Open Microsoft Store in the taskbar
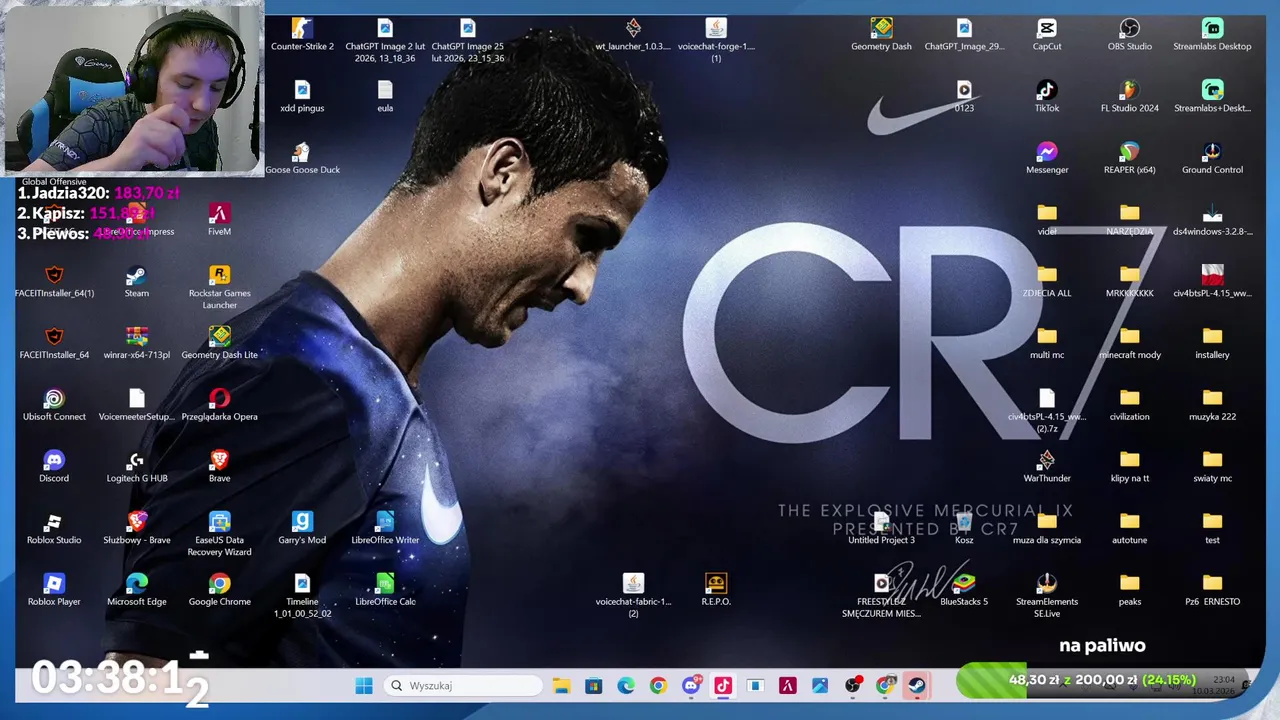 [x=594, y=685]
